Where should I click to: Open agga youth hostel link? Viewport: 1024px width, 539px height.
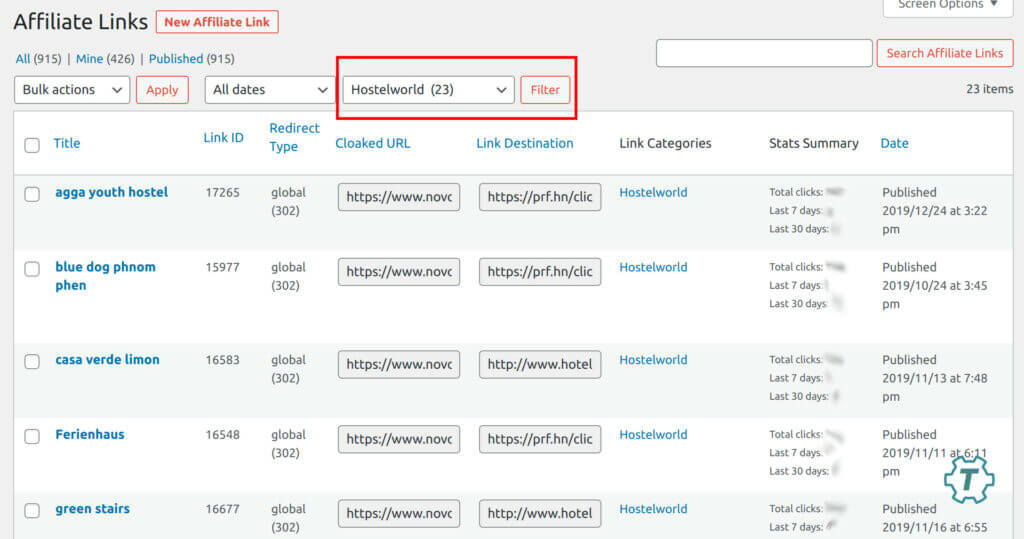pos(112,192)
